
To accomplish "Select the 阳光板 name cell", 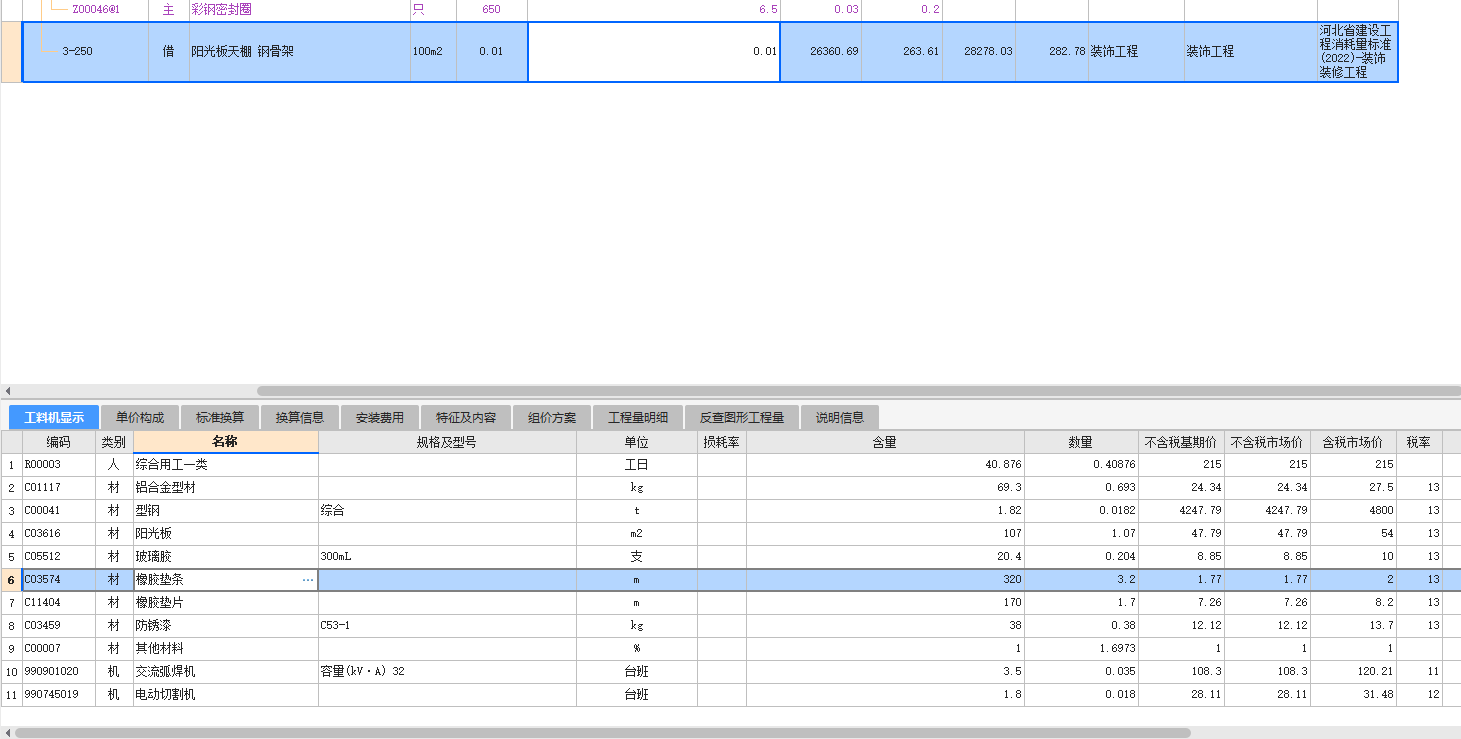I will tap(225, 534).
